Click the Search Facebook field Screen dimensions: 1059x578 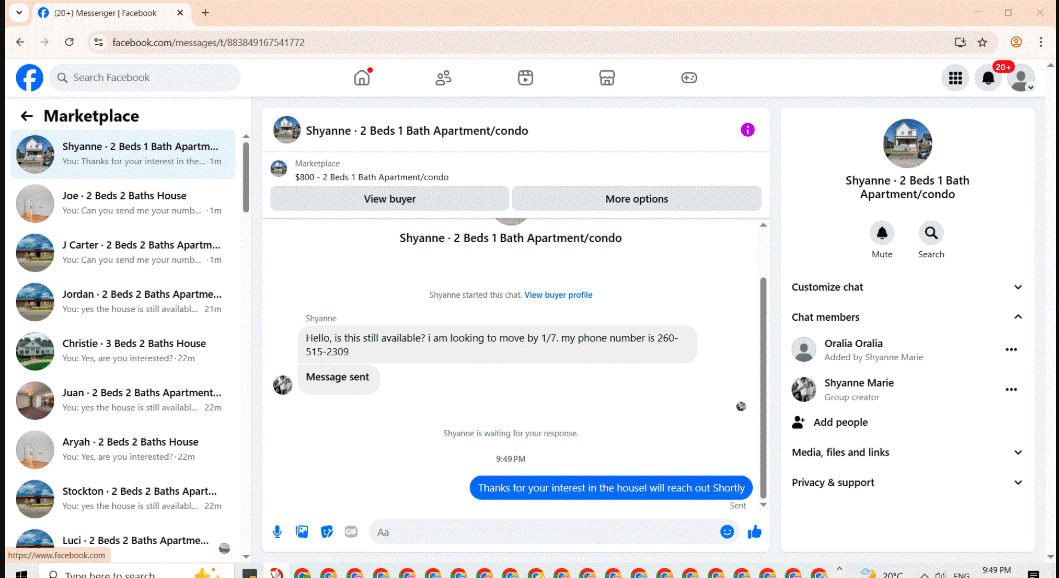(x=145, y=78)
